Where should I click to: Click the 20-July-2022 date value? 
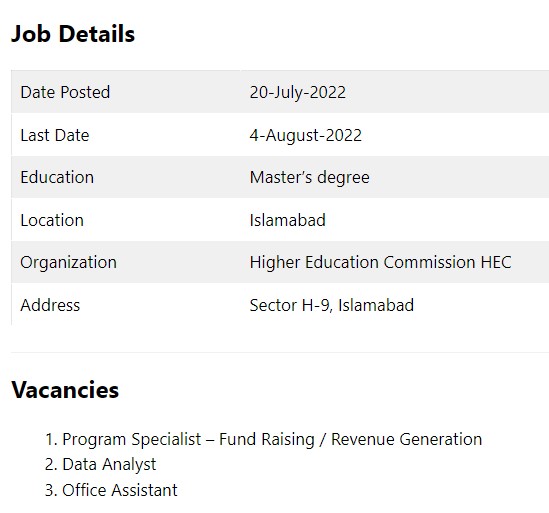click(298, 92)
